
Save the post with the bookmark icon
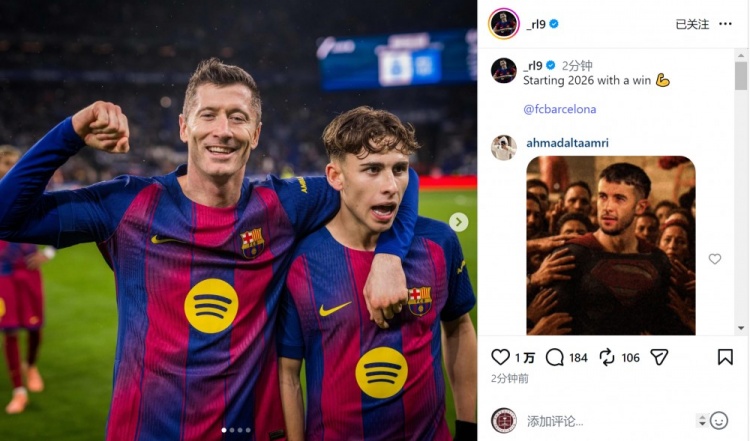coord(725,357)
